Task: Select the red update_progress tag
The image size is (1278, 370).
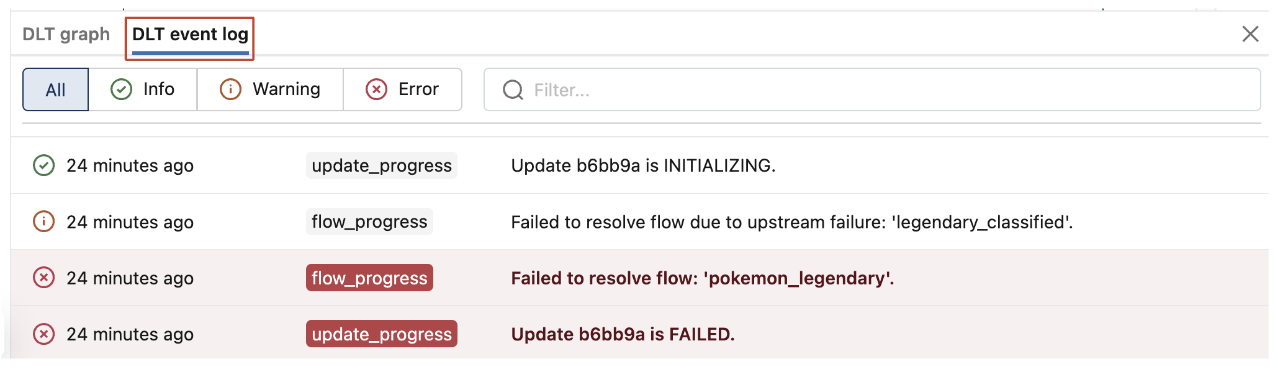Action: click(x=382, y=333)
